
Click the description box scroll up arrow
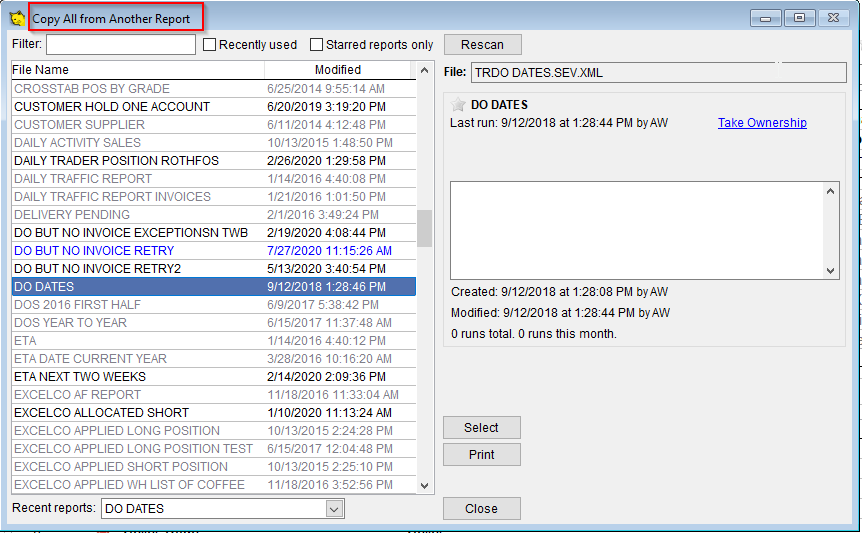[x=830, y=191]
